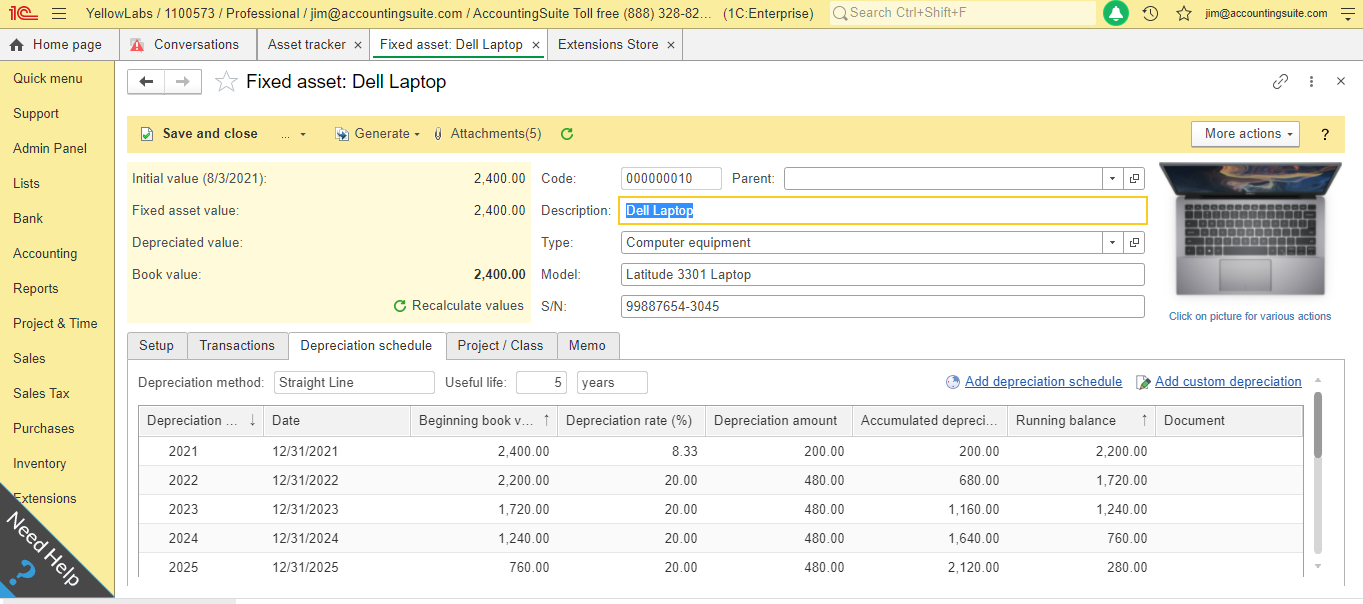Screen dimensions: 1363x604
Task: Open the save options ellipsis dropdown
Action: tap(293, 134)
